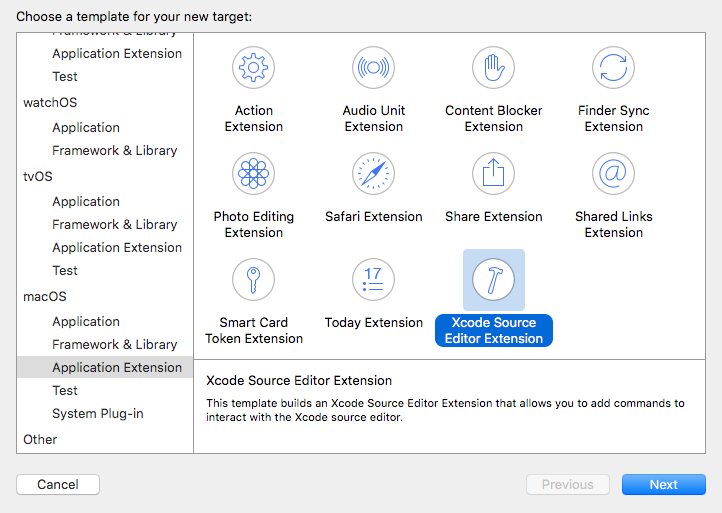Select Application under macOS
722x513 pixels.
pos(86,321)
